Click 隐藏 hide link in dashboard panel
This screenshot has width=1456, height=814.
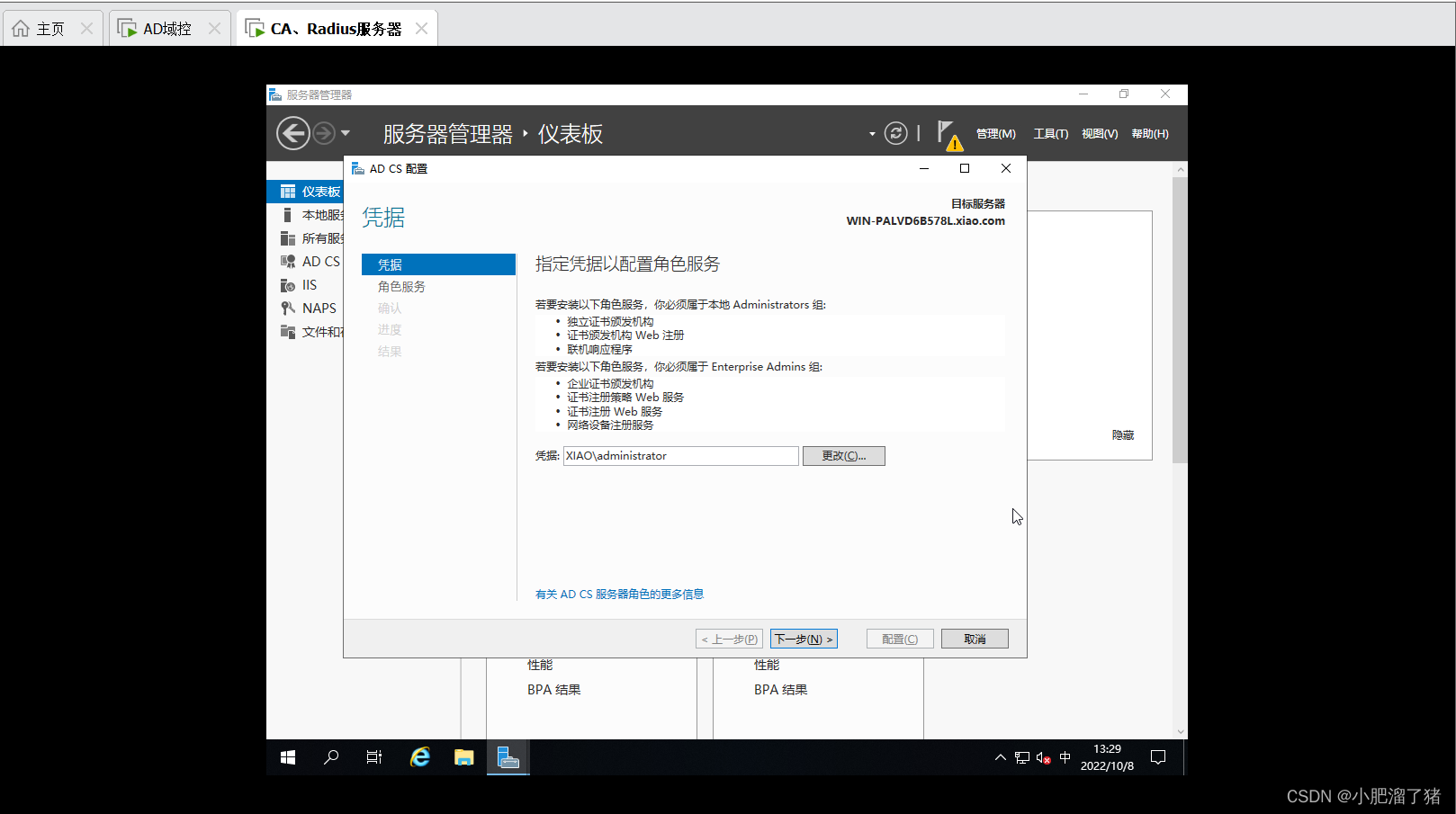tap(1123, 435)
